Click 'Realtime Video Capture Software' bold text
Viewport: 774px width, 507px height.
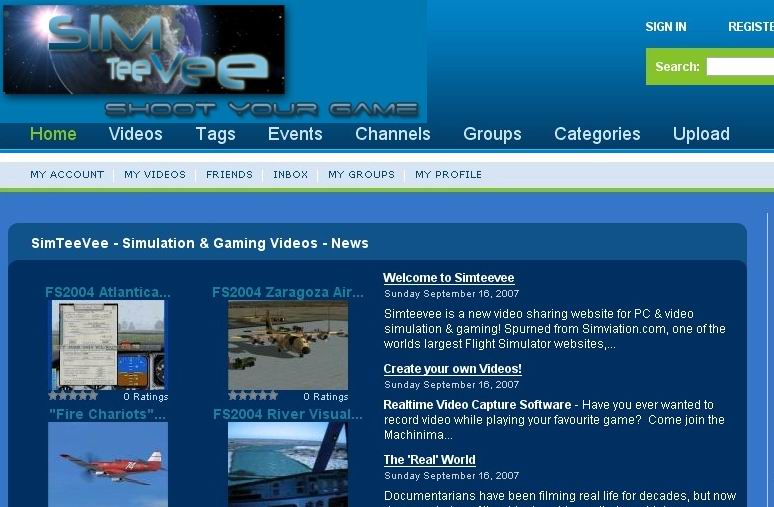[x=477, y=405]
